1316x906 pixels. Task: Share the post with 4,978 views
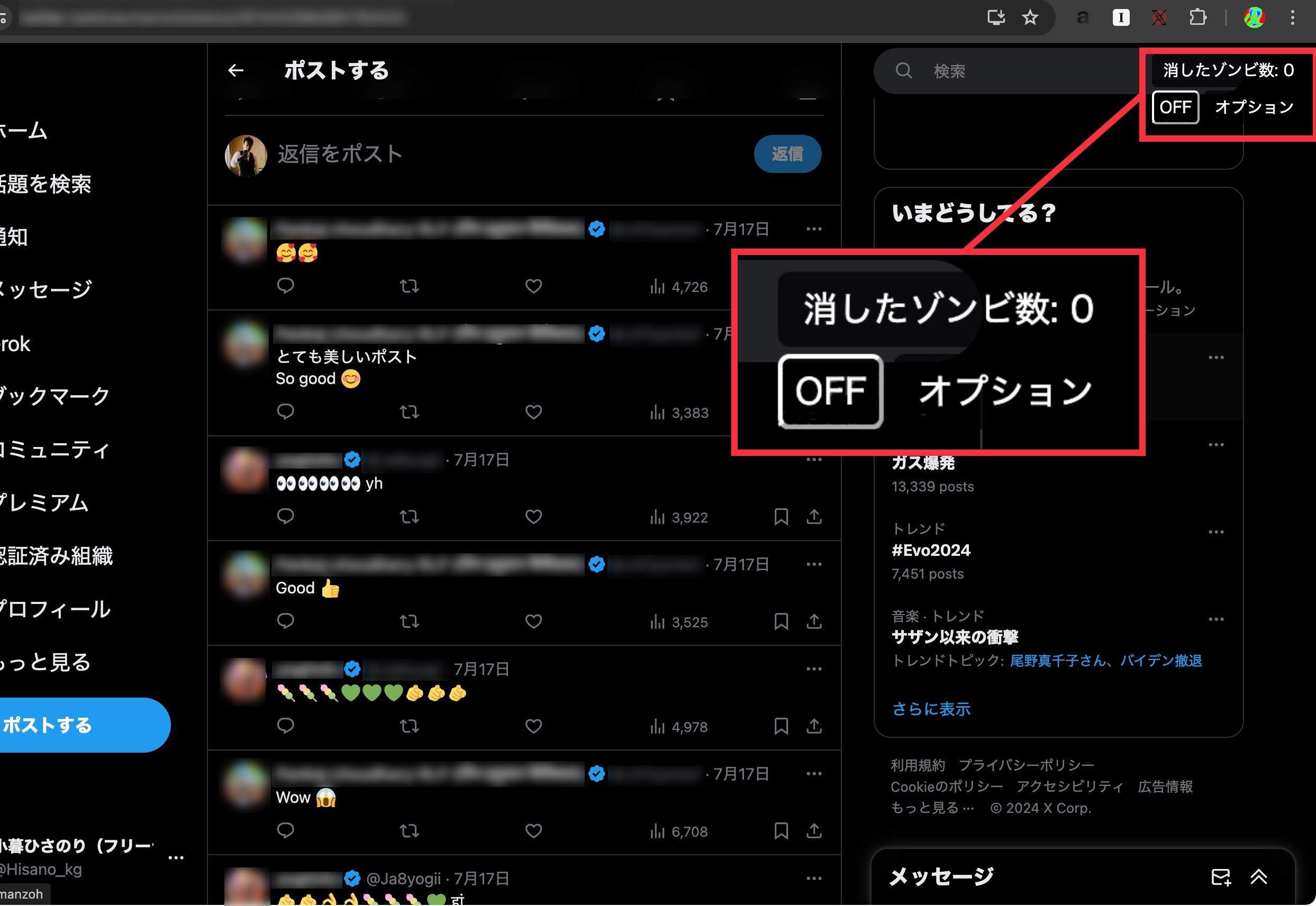click(814, 727)
